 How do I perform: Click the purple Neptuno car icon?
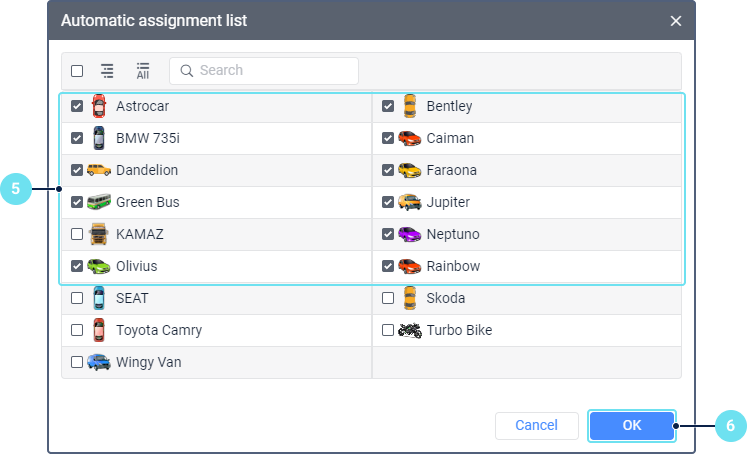coord(409,234)
